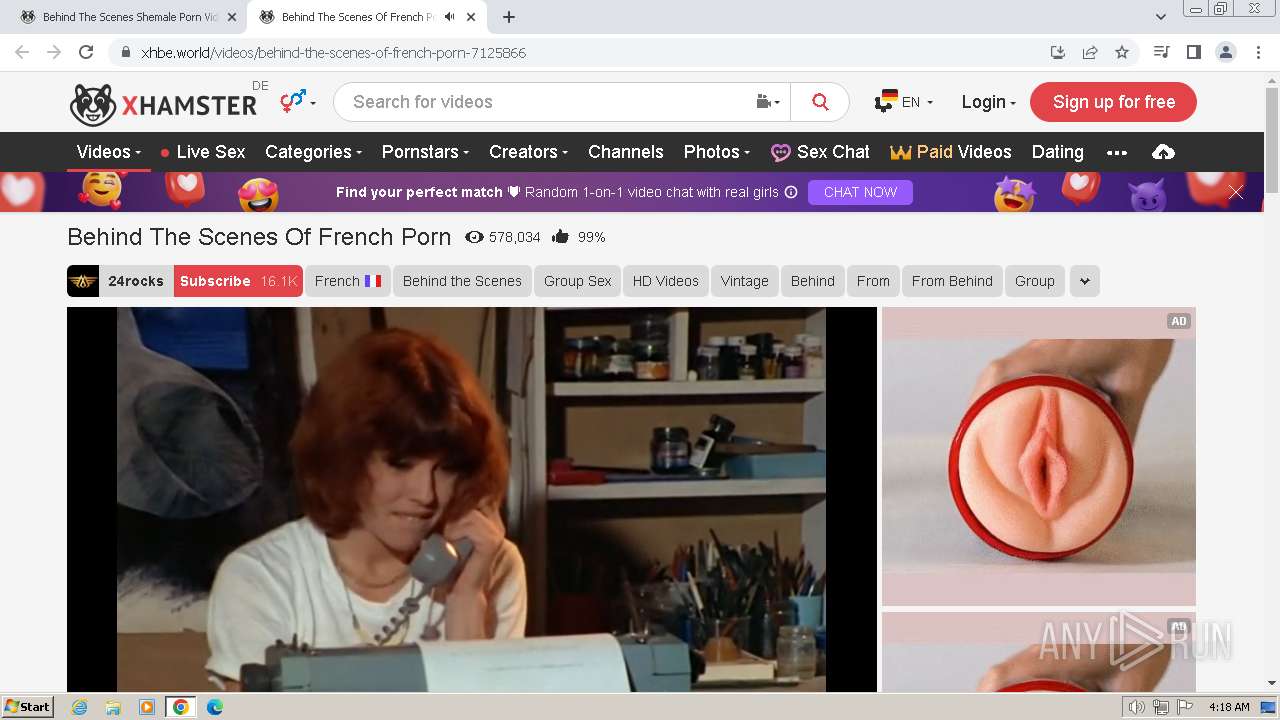Screen dimensions: 1280x720
Task: Open the Chrome three-dot menu
Action: [x=1257, y=52]
